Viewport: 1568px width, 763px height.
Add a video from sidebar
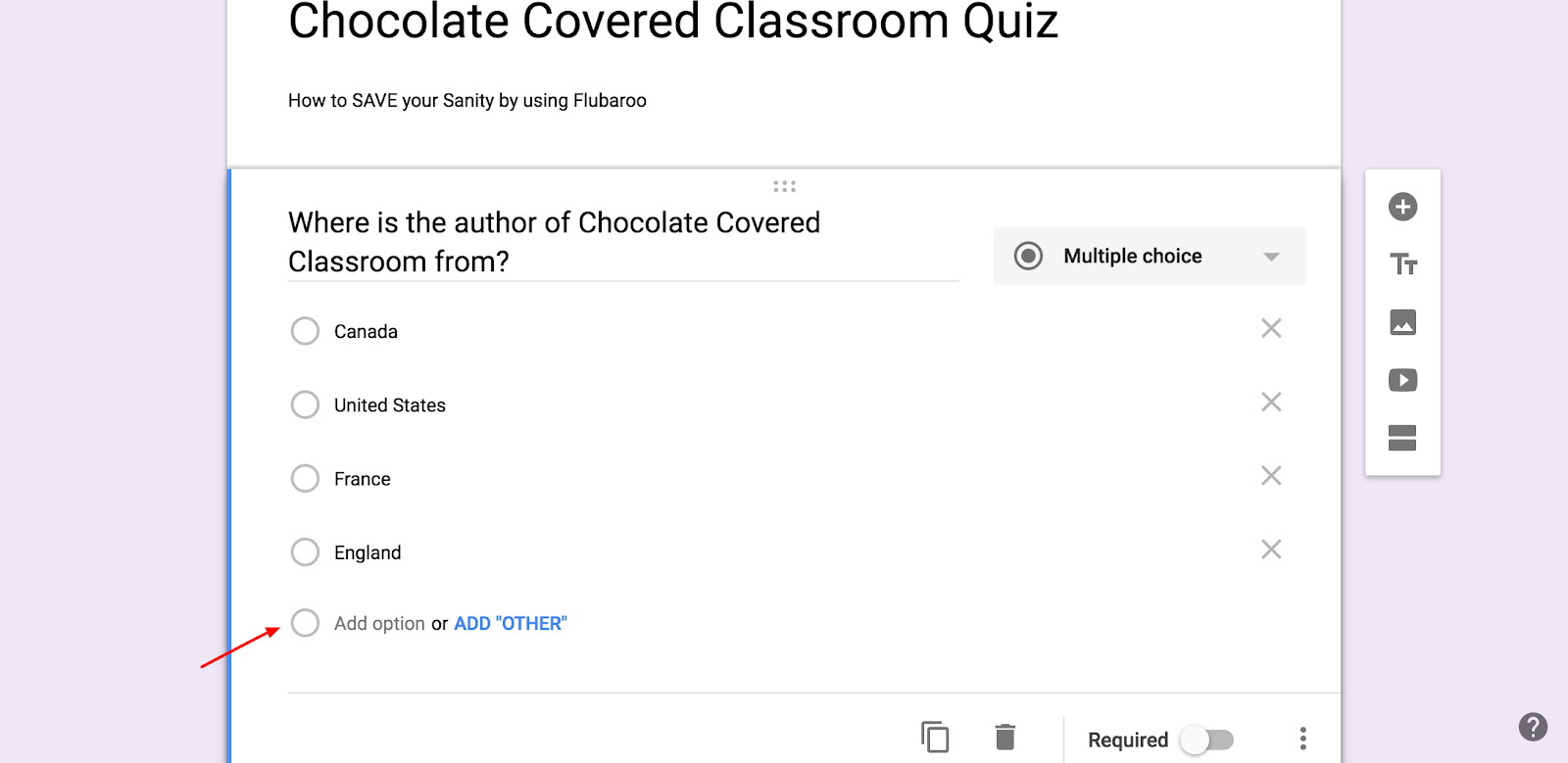click(1402, 380)
